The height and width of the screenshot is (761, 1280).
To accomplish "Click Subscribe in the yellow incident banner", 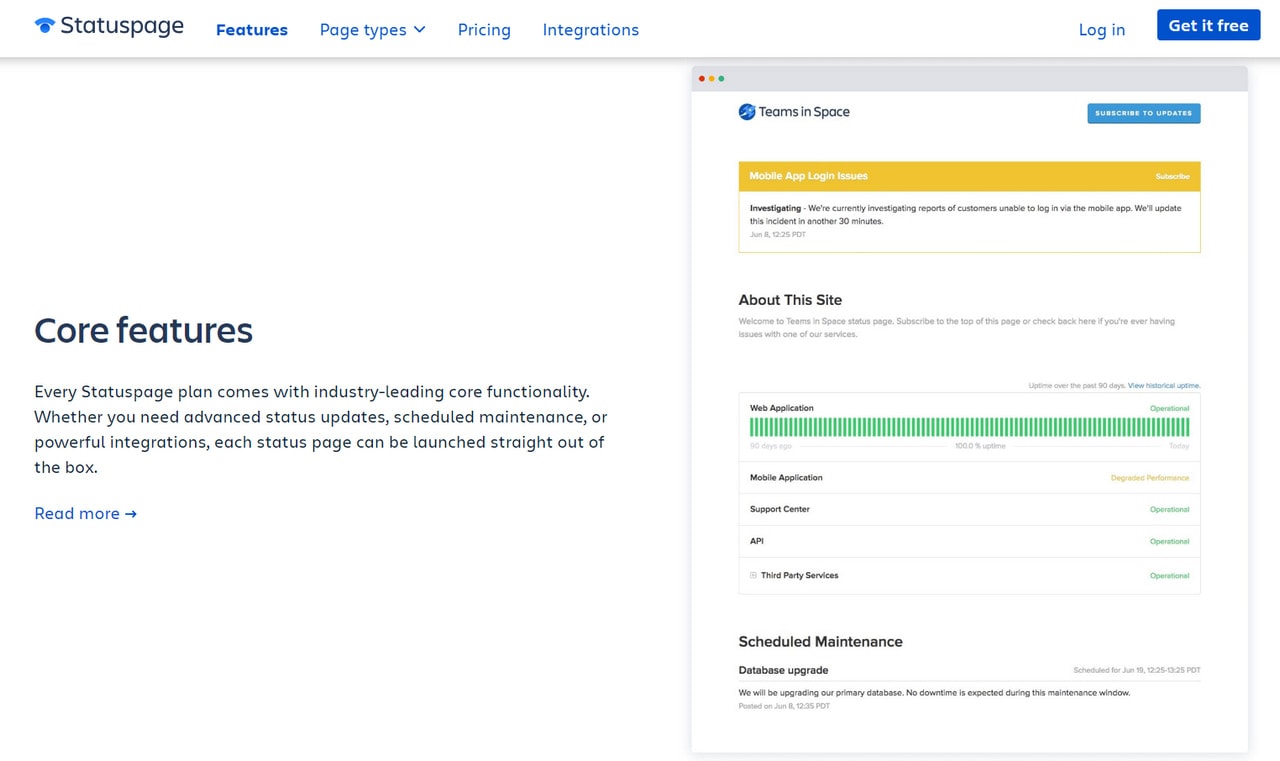I will click(1172, 176).
